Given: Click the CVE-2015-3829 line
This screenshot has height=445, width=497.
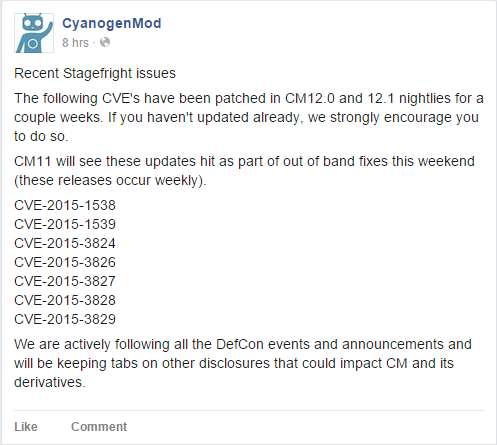Looking at the screenshot, I should (x=65, y=319).
